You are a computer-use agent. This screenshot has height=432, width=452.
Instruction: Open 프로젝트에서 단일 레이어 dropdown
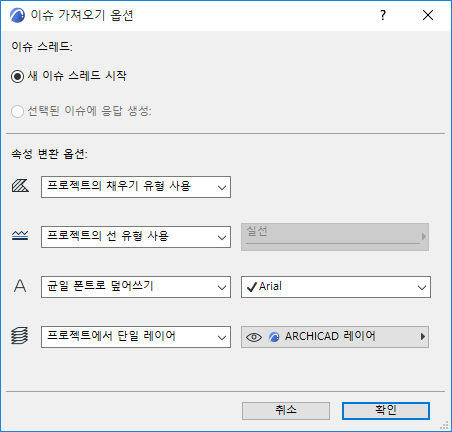(136, 337)
